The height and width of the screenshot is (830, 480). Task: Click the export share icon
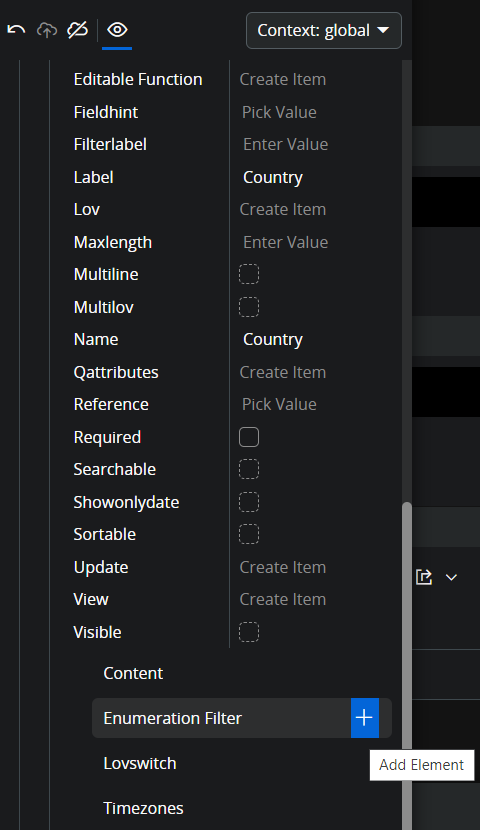click(424, 577)
